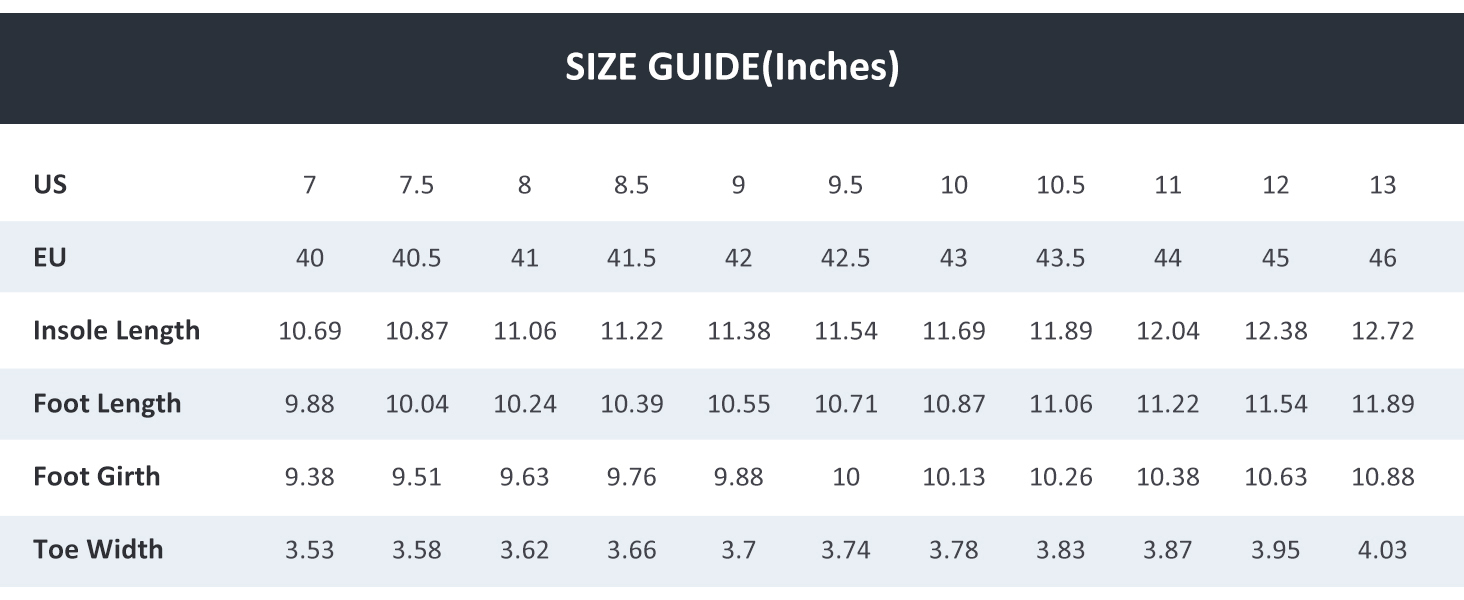Viewport: 1464px width, 600px height.
Task: Select US size 13 cell
Action: coord(1382,185)
